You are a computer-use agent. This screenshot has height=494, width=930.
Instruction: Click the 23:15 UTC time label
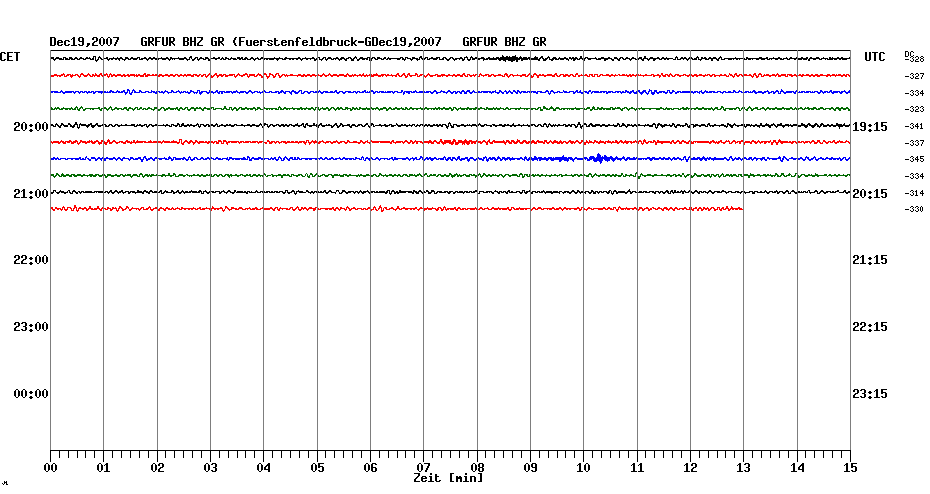click(x=870, y=394)
